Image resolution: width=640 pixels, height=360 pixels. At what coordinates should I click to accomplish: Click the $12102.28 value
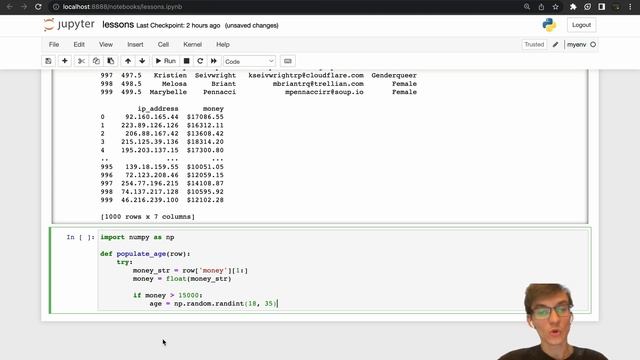205,200
